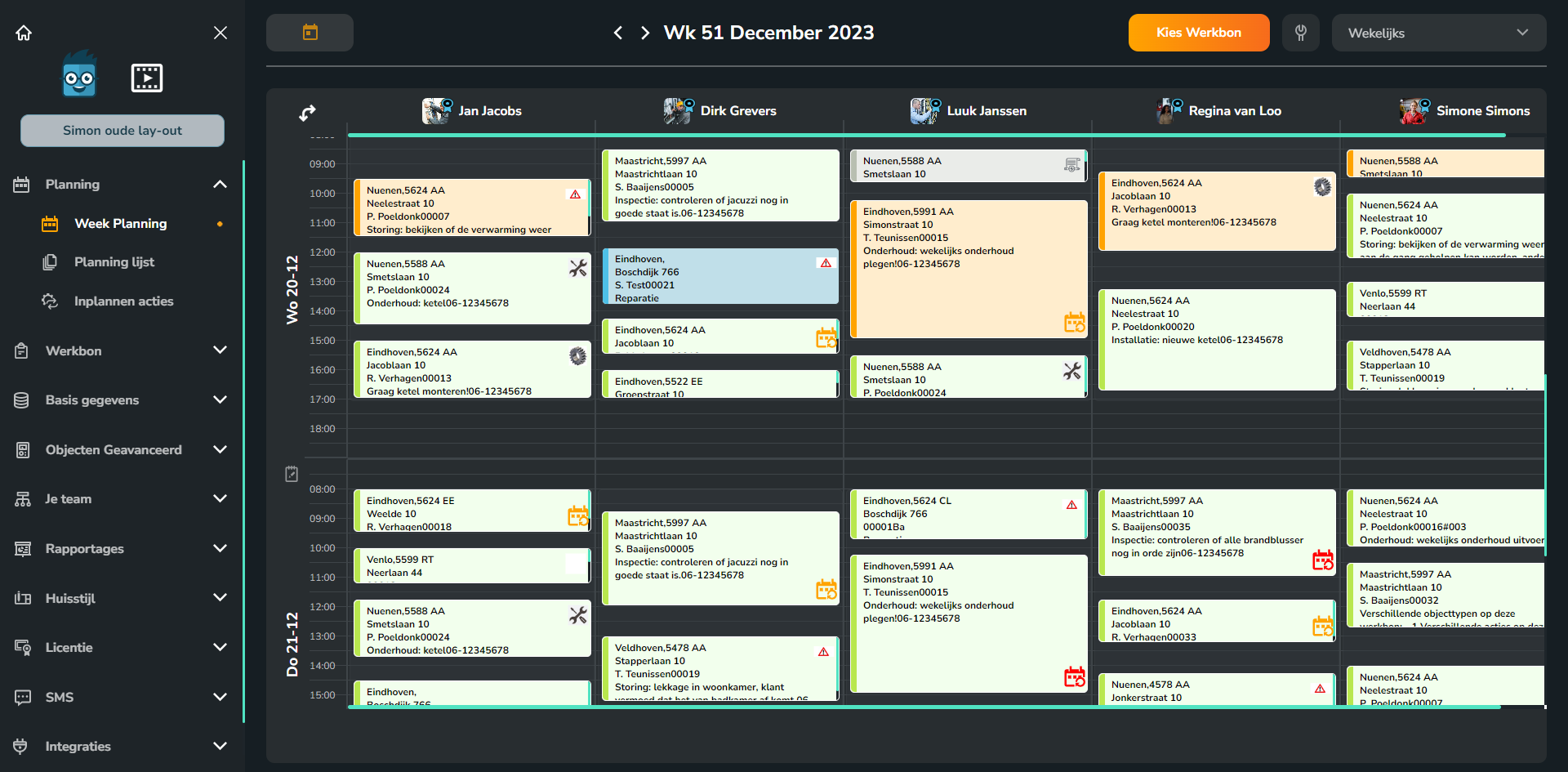Open Jan Jacobs Weelde 10 appointment

pos(472,511)
